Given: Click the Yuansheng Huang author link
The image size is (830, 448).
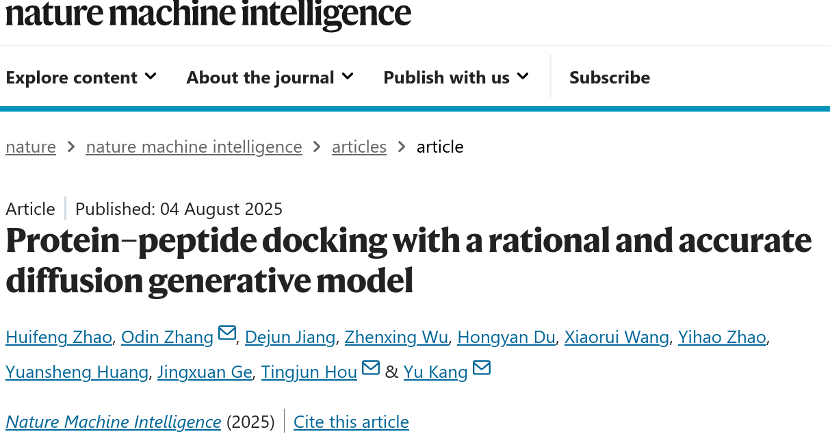Looking at the screenshot, I should pyautogui.click(x=77, y=372).
